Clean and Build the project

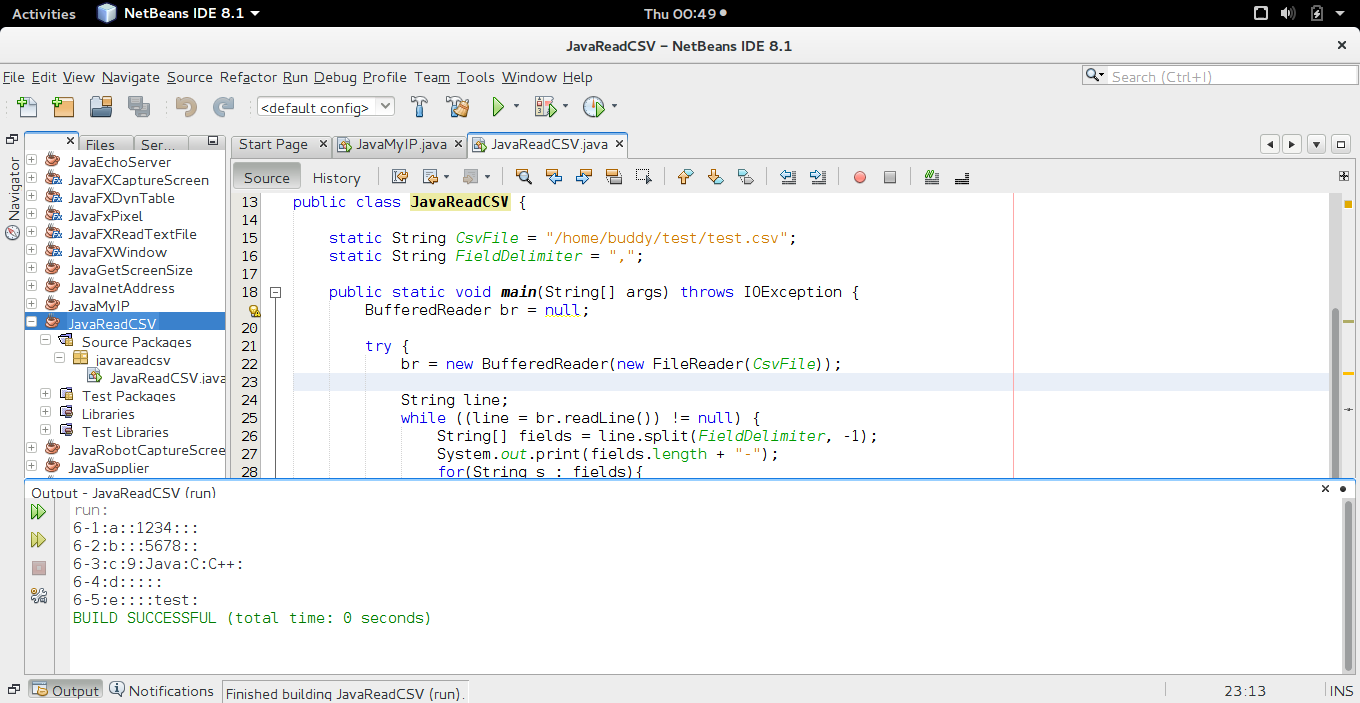[458, 106]
